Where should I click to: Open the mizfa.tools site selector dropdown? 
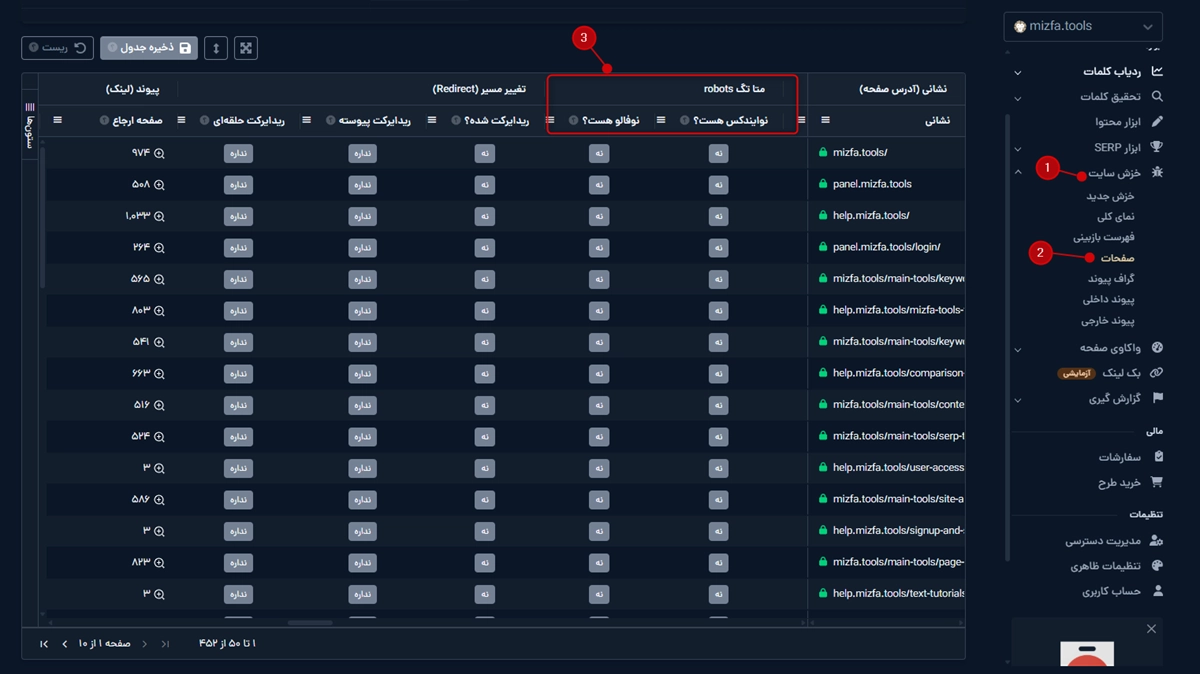1083,26
